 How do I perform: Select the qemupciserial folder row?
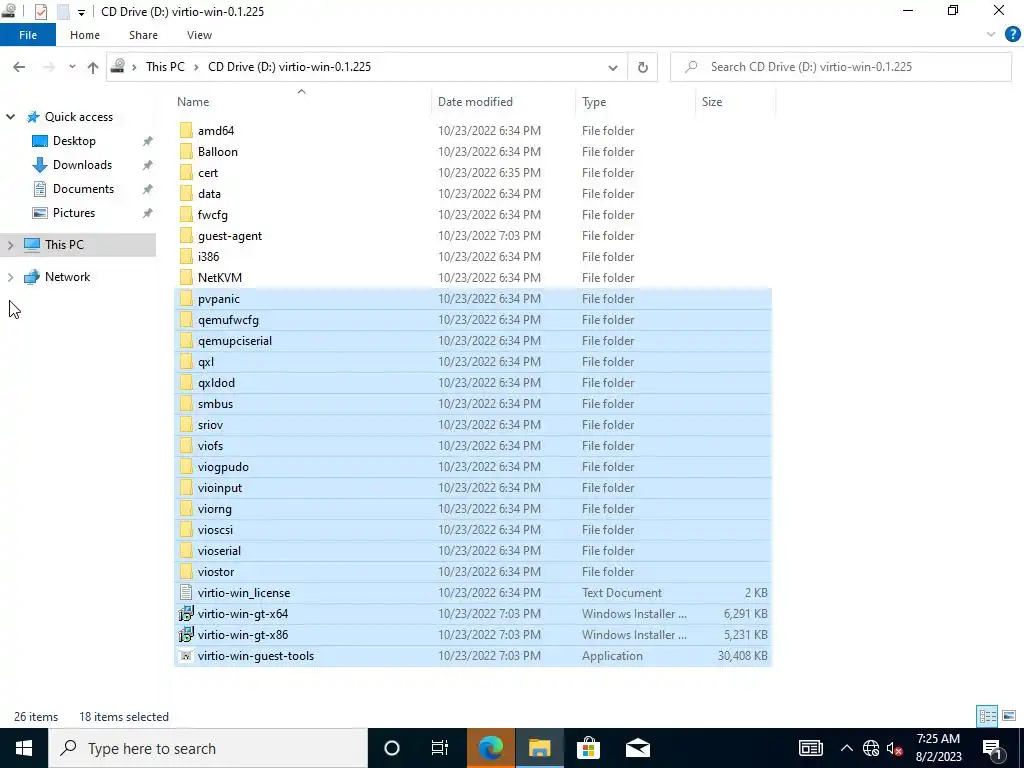click(473, 340)
